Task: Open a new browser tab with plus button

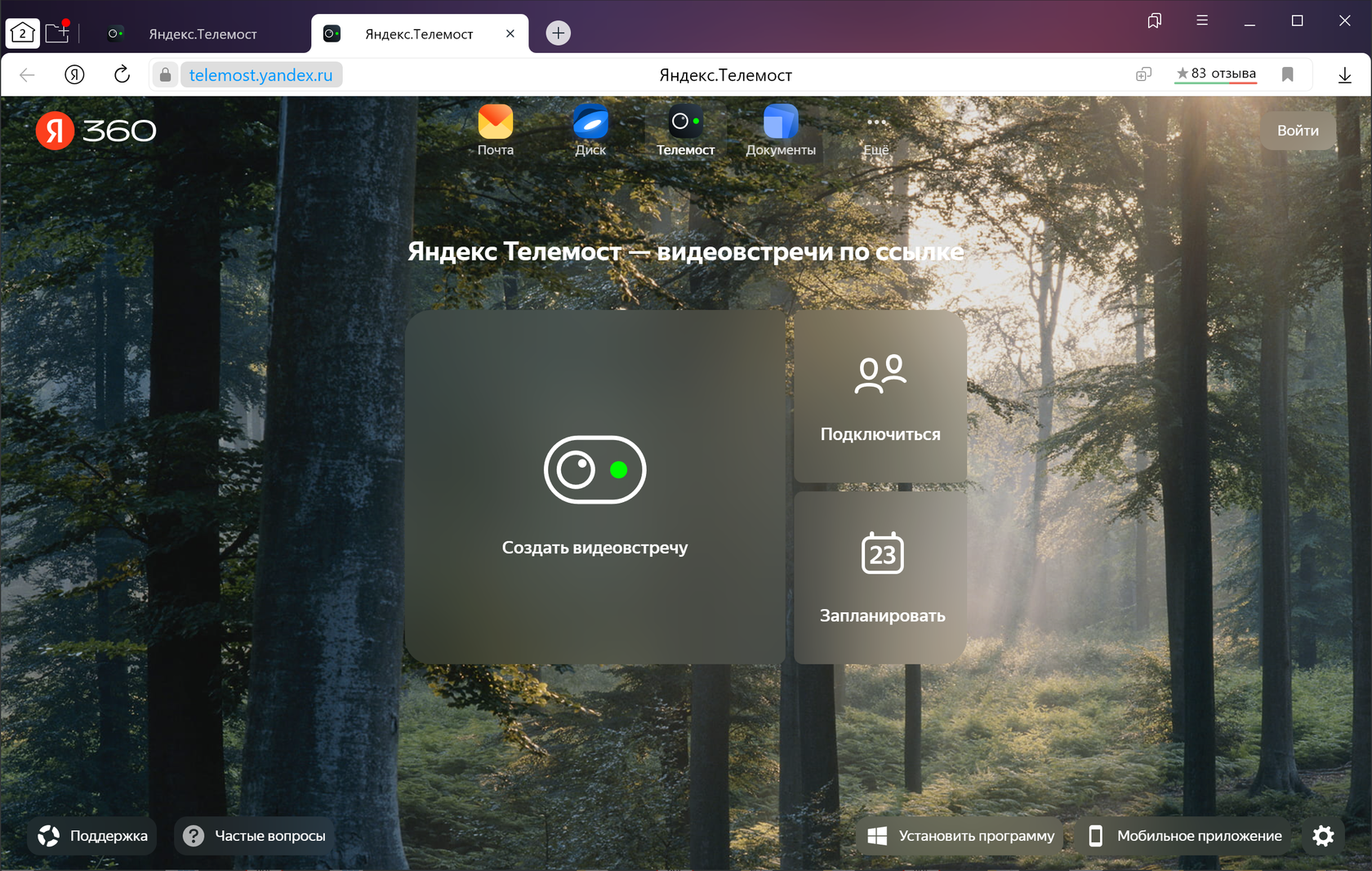Action: 558,33
